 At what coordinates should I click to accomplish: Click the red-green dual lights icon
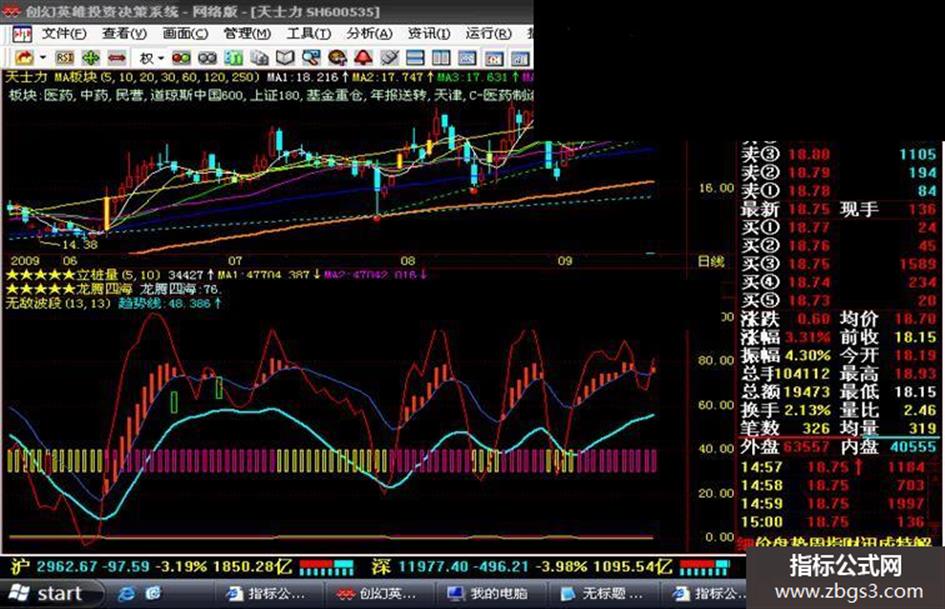[181, 58]
